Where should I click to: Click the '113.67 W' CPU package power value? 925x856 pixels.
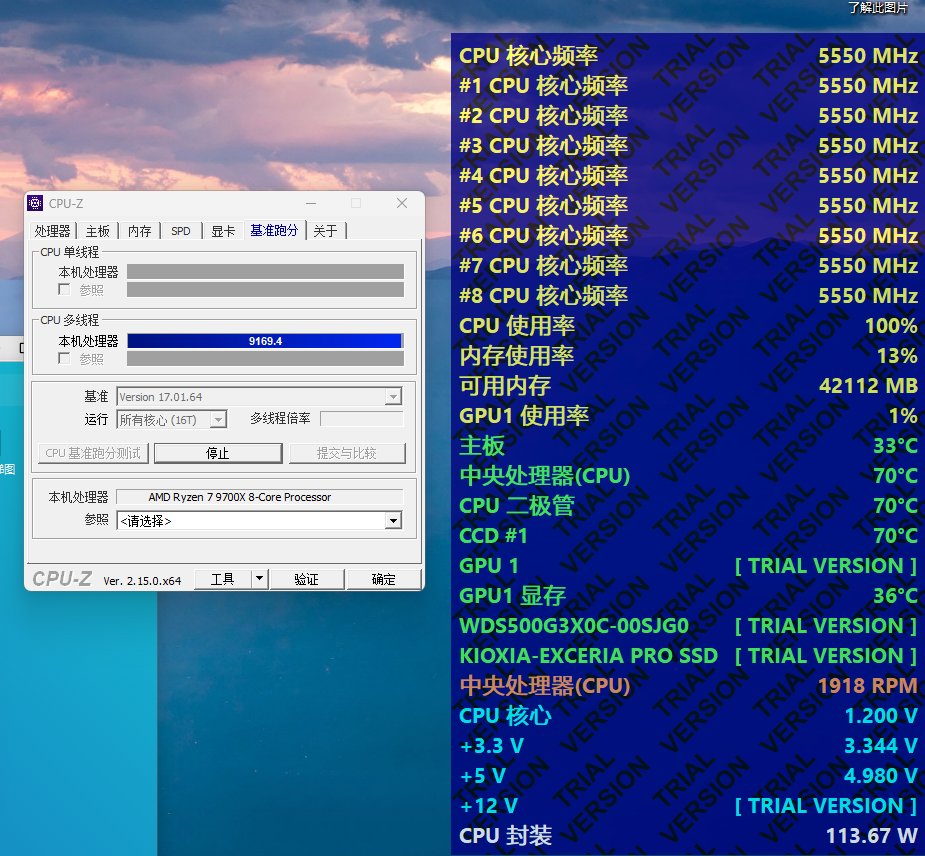[x=872, y=836]
